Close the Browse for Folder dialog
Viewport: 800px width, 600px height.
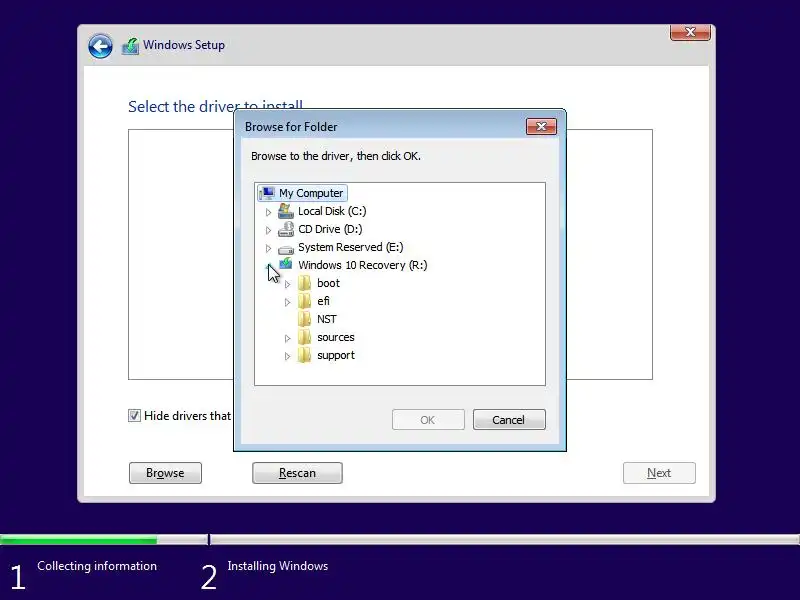(541, 127)
